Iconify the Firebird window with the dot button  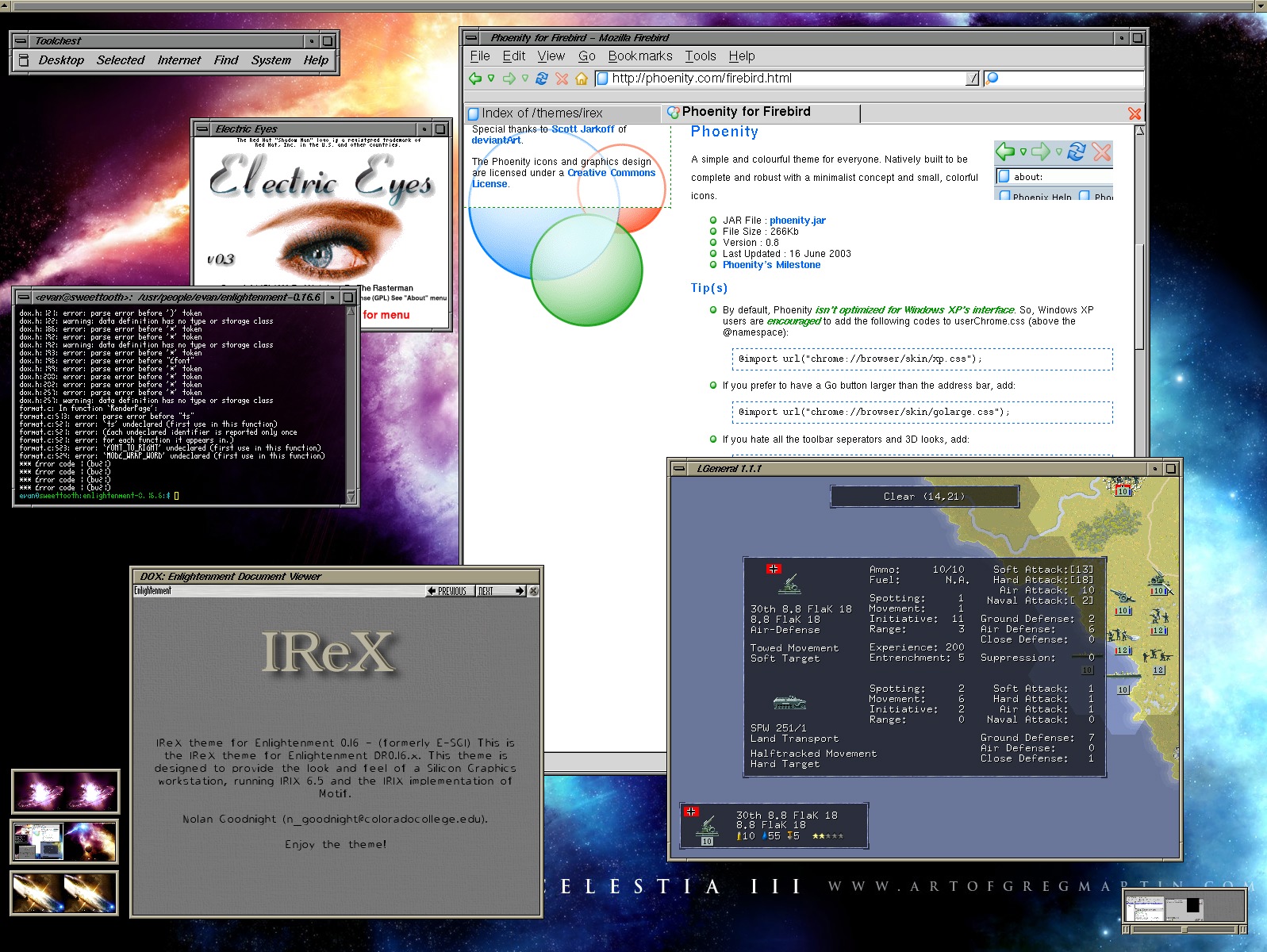(x=1122, y=37)
